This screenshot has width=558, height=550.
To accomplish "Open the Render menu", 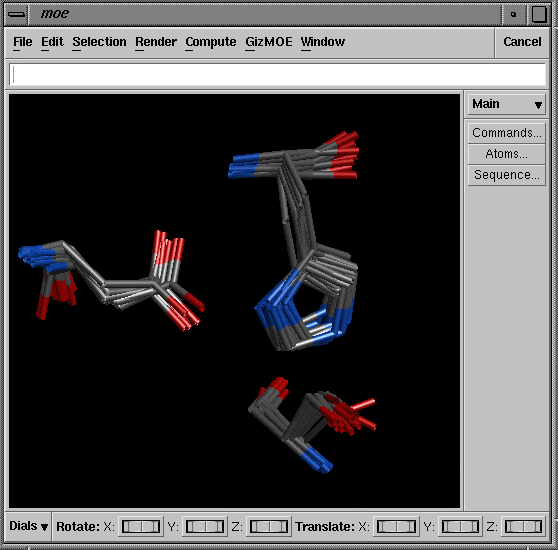I will pos(156,42).
